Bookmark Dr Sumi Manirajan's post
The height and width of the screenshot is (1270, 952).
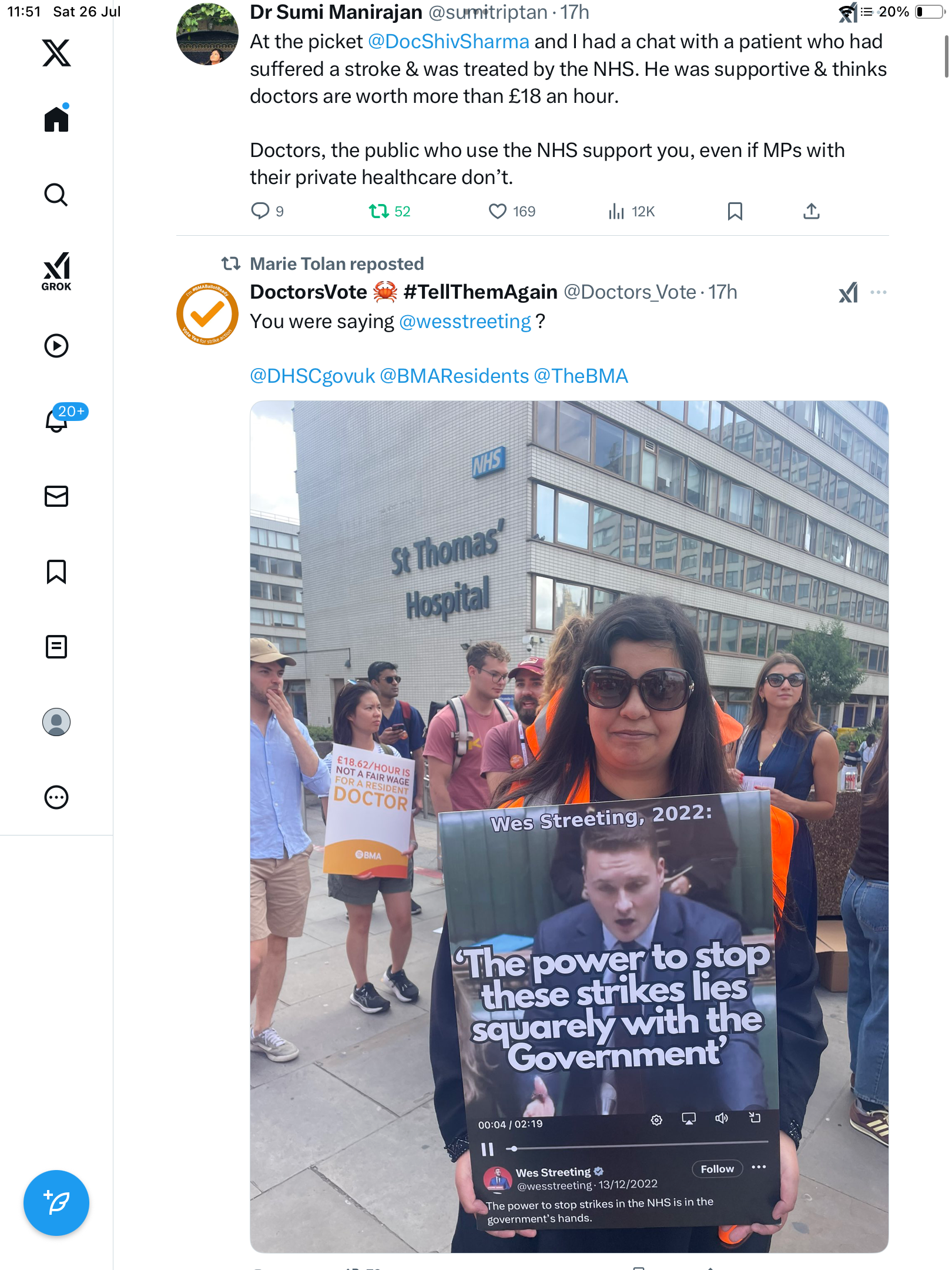tap(735, 211)
